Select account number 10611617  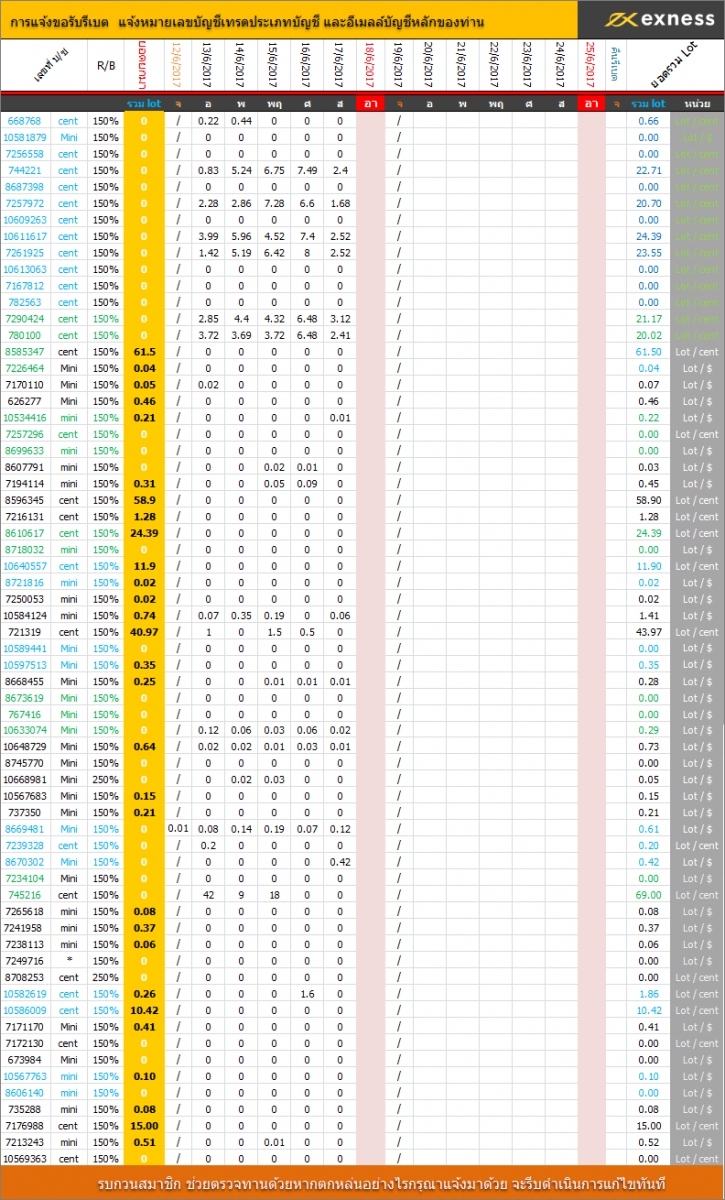pos(25,236)
